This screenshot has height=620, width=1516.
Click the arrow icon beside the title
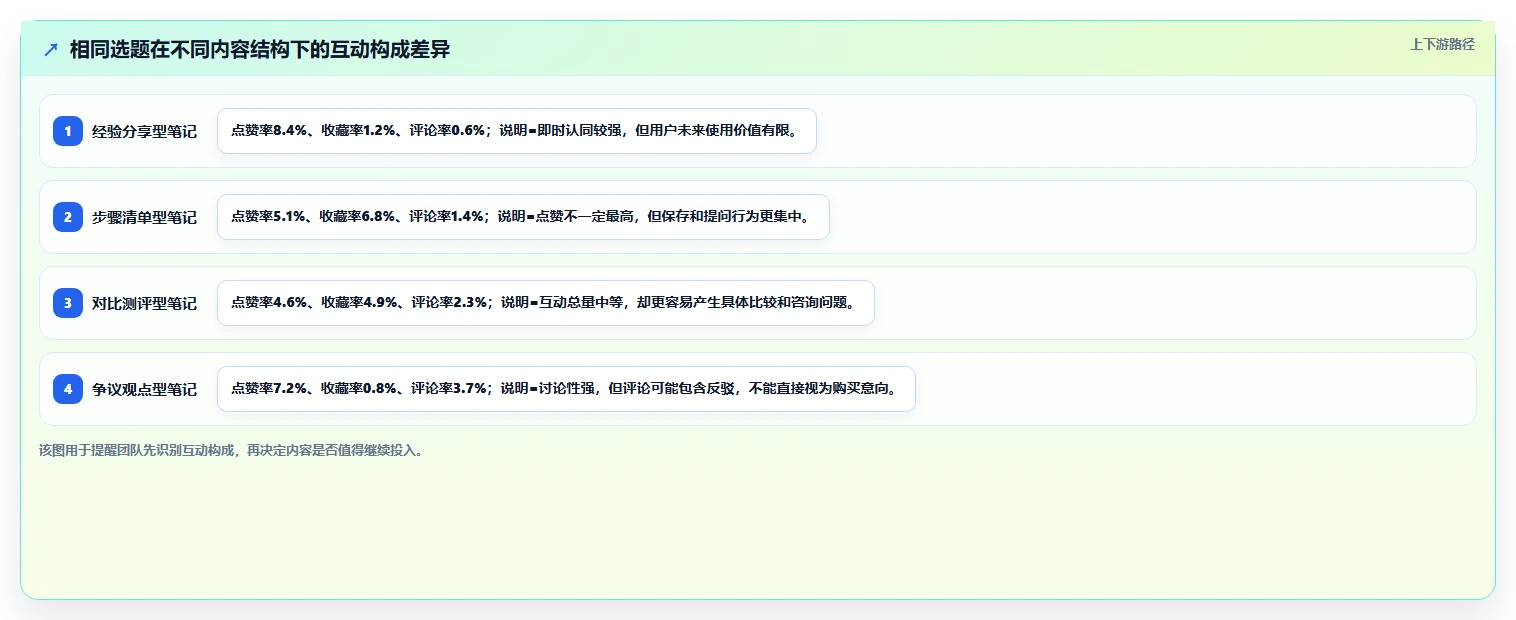(51, 49)
